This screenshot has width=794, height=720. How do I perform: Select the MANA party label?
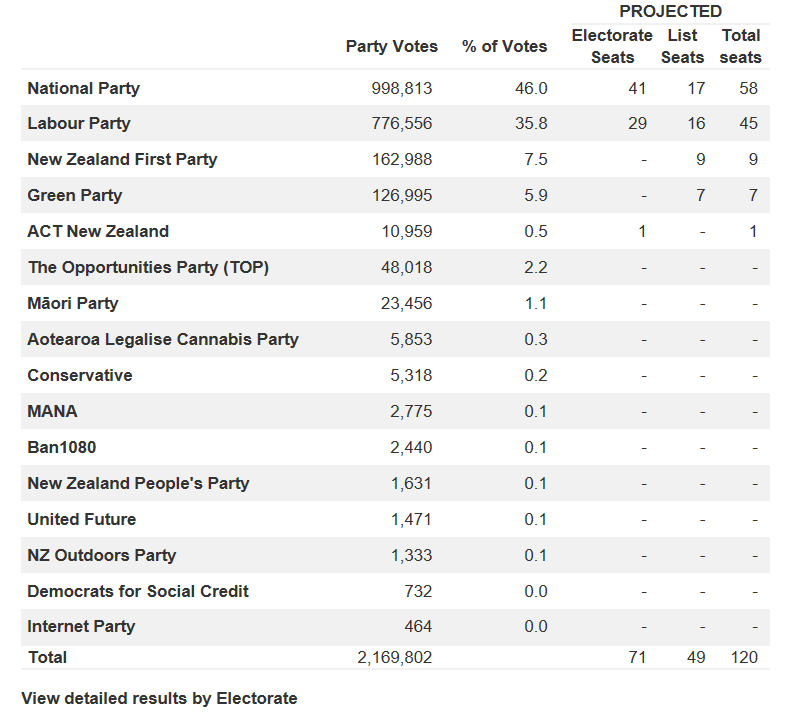point(52,412)
